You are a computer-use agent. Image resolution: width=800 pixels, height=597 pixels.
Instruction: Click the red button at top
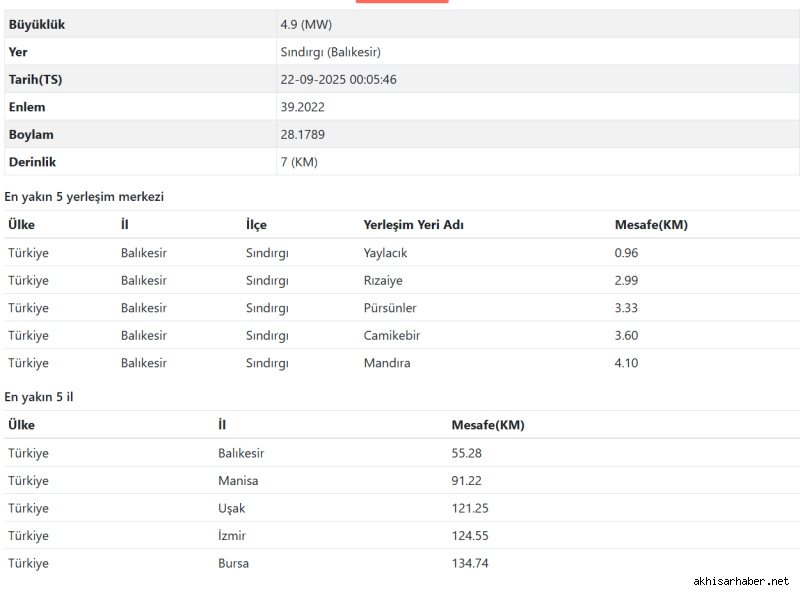(401, 1)
